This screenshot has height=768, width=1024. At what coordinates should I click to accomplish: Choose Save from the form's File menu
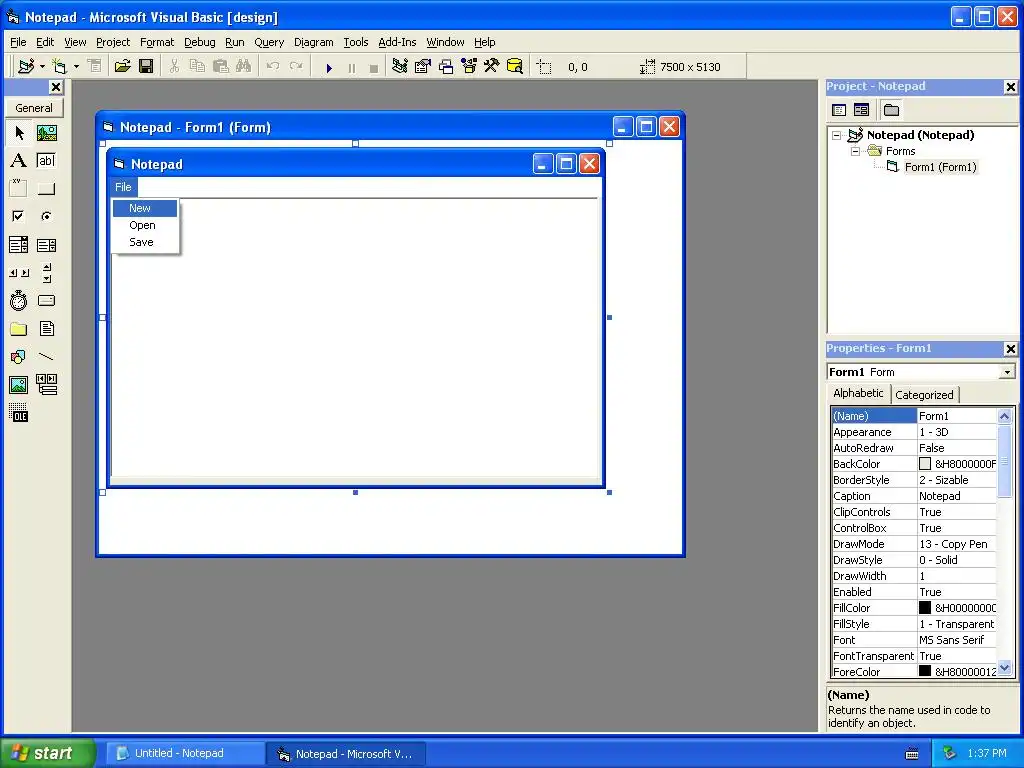[145, 242]
